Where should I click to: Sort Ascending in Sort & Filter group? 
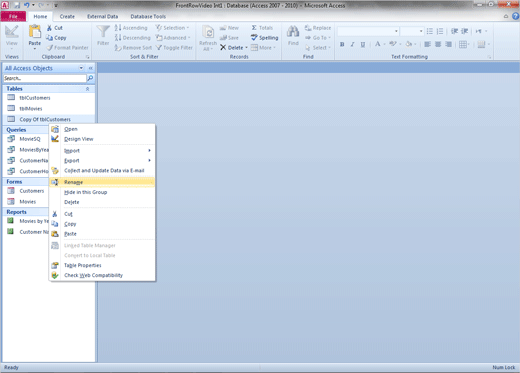(x=131, y=28)
